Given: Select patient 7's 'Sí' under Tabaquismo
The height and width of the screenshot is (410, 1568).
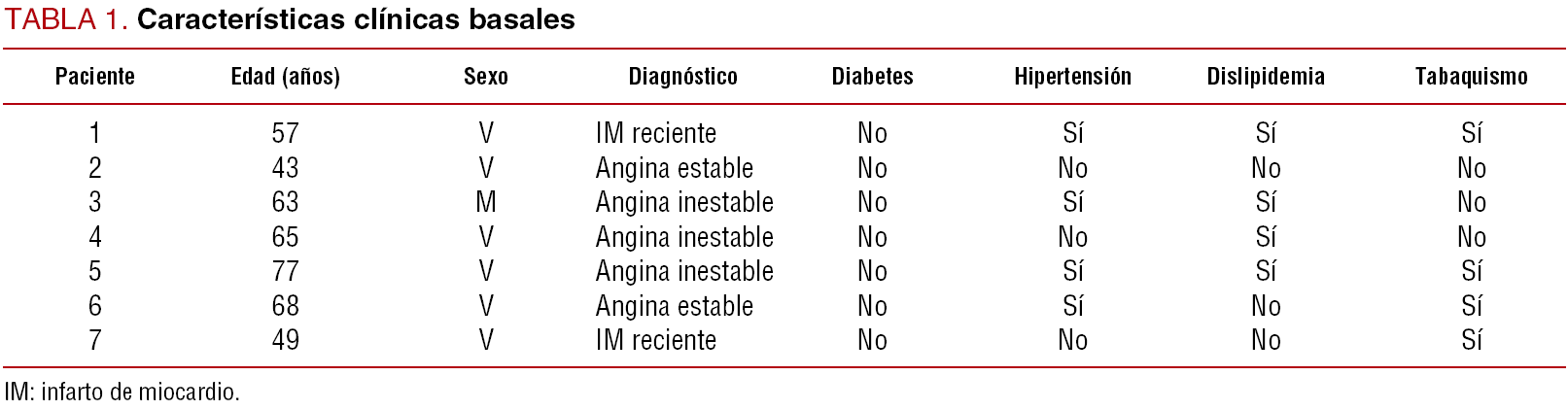Looking at the screenshot, I should pos(1471,340).
